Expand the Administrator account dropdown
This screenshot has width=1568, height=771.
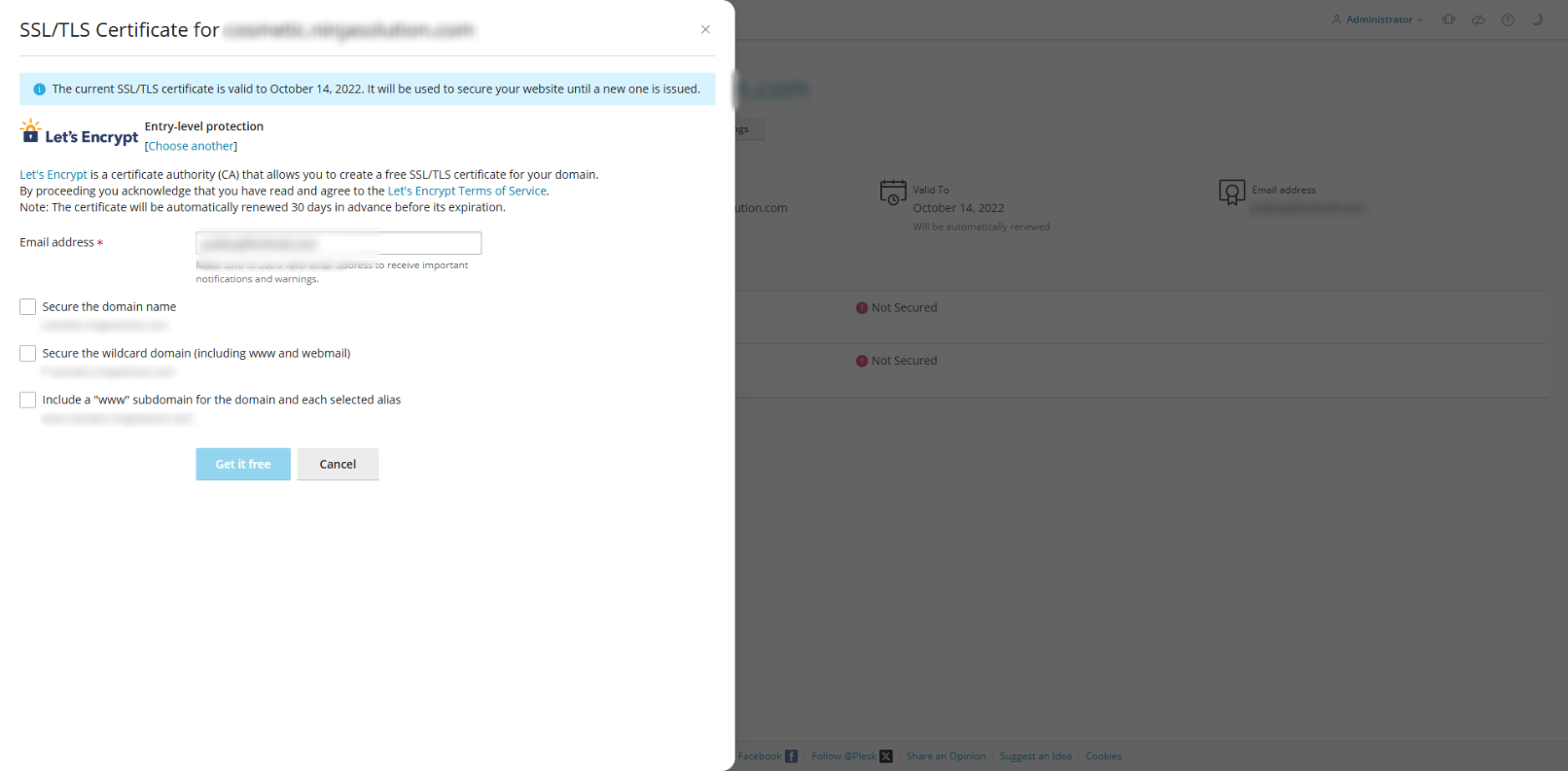[x=1377, y=19]
